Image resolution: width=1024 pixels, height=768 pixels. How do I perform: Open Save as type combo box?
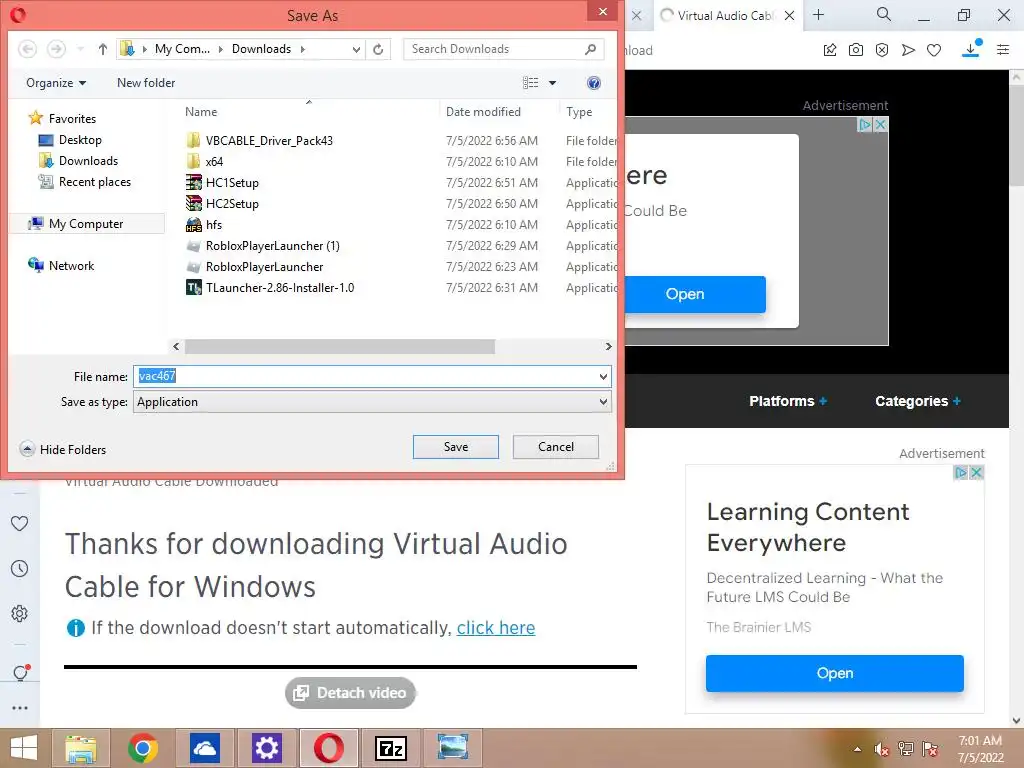point(372,402)
